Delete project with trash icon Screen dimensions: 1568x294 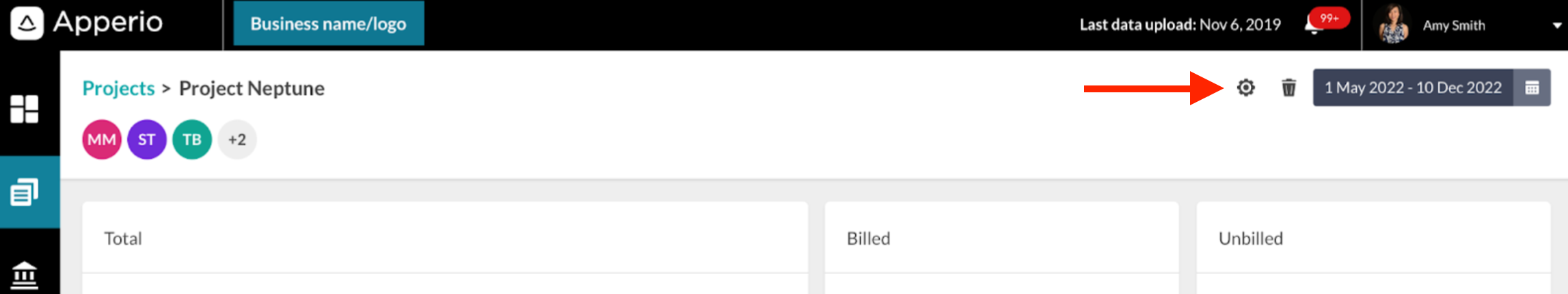pyautogui.click(x=1288, y=88)
